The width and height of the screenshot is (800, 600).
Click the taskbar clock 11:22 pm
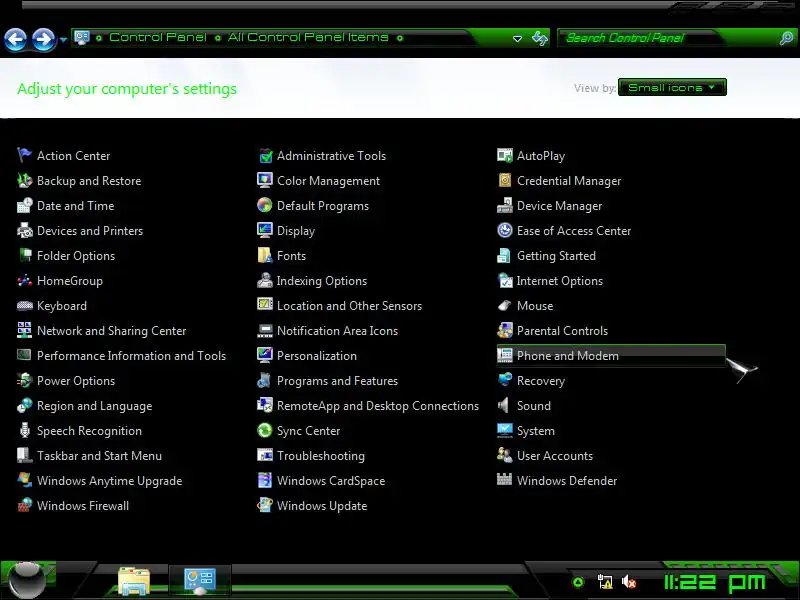(714, 582)
